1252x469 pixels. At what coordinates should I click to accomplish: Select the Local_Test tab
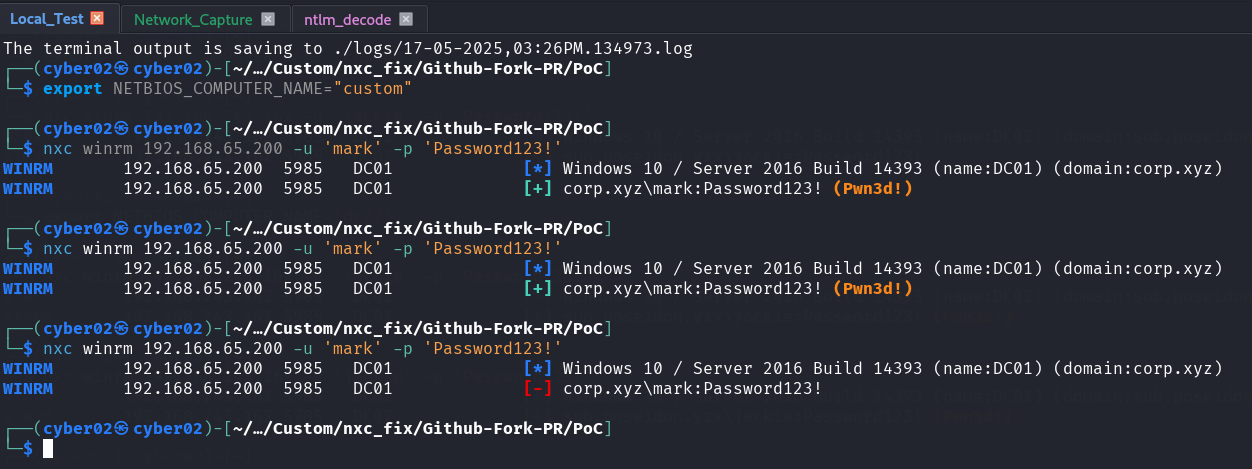click(x=46, y=19)
